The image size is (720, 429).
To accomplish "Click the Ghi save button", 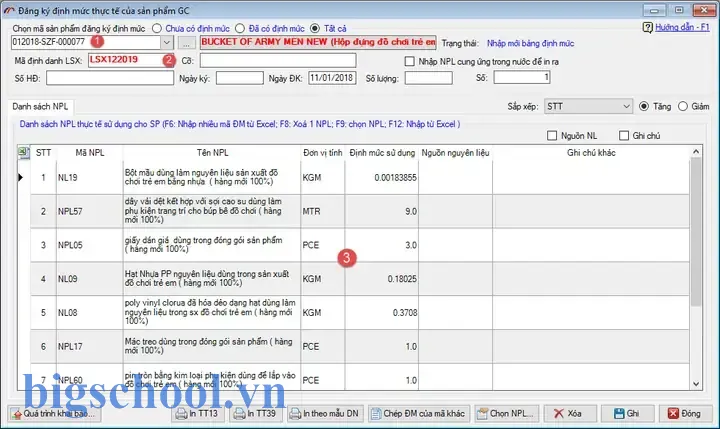I will coord(627,414).
